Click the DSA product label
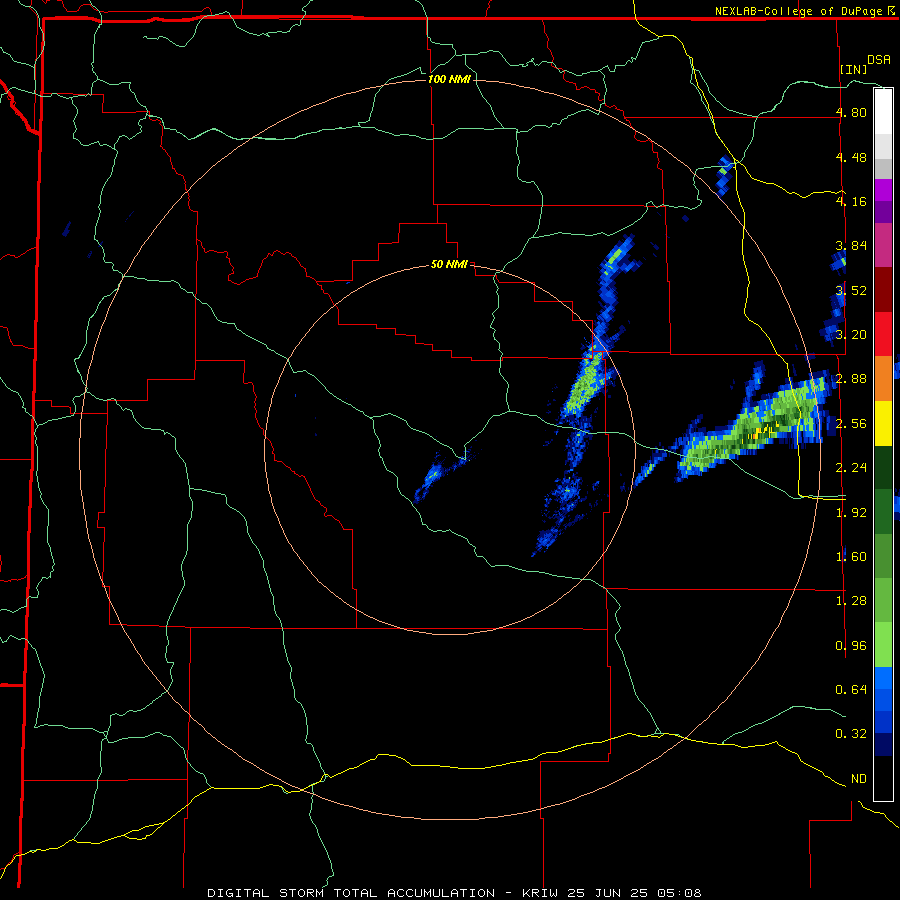The height and width of the screenshot is (900, 900). pos(879,60)
